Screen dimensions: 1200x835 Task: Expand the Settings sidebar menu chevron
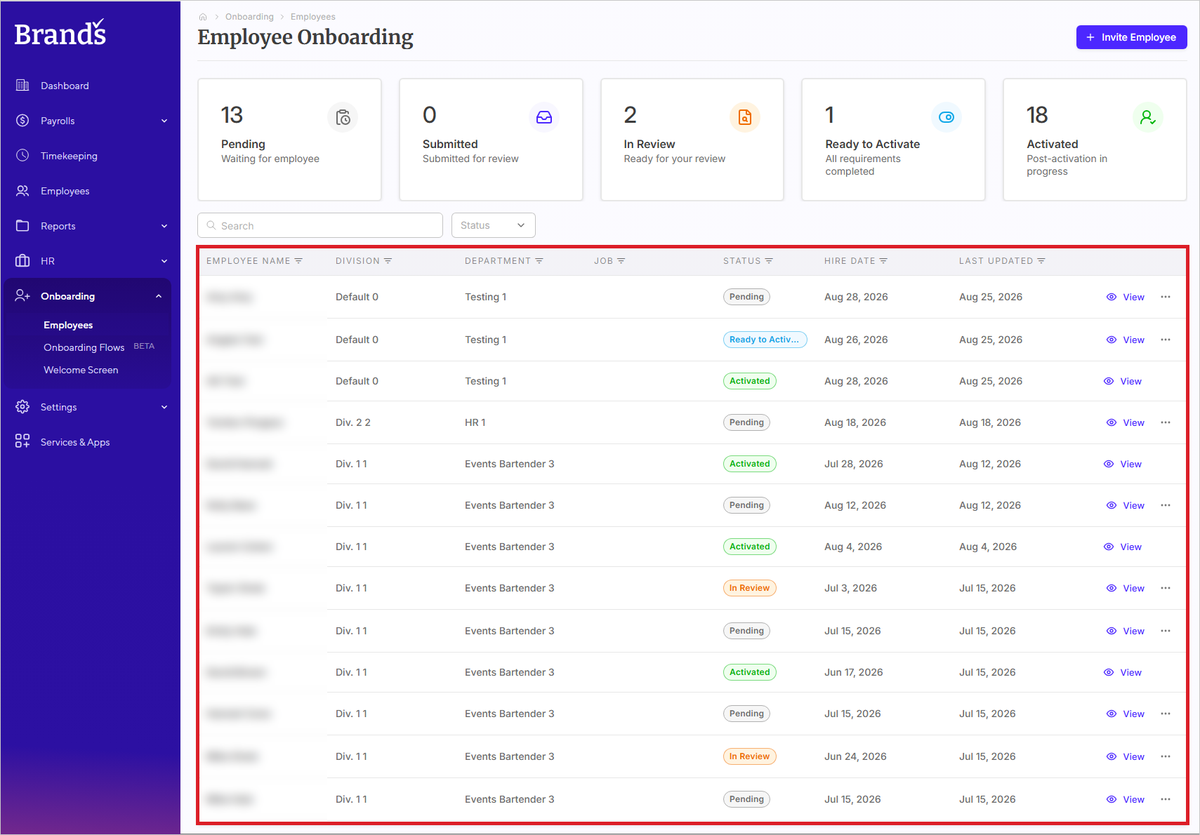click(x=164, y=407)
